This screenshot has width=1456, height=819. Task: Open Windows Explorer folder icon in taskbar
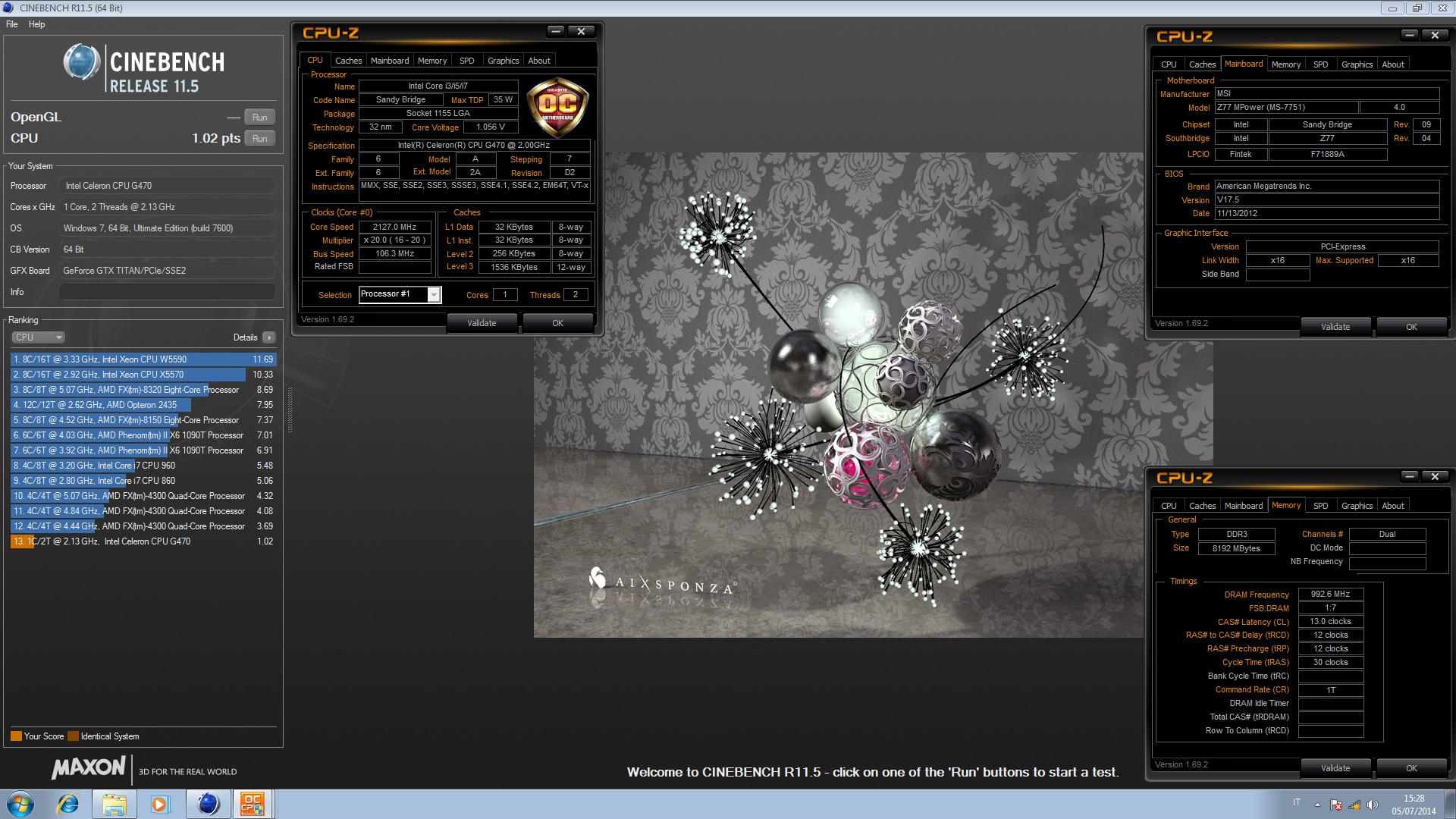pyautogui.click(x=115, y=804)
